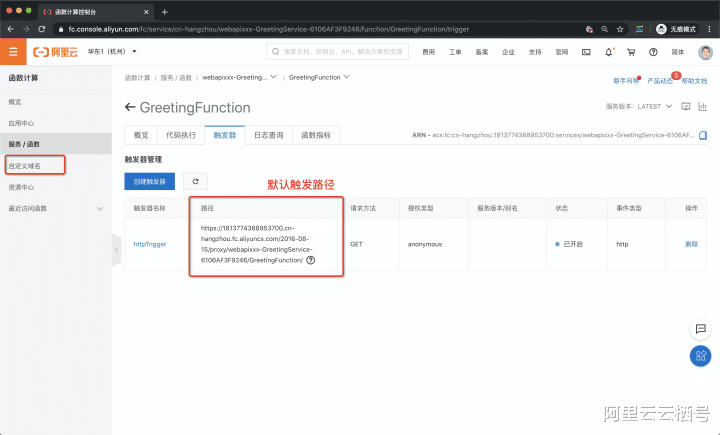
Task: Click the Aliyun logo
Action: coord(56,52)
